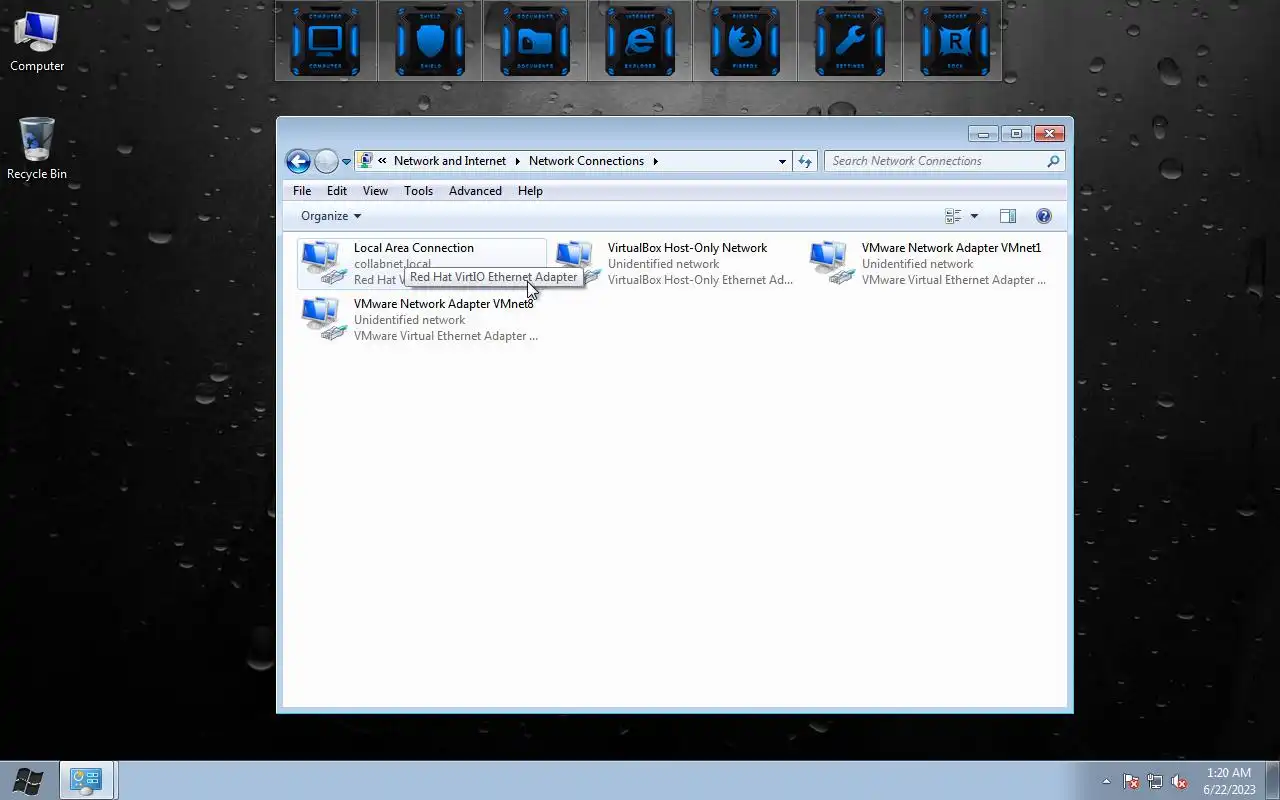The height and width of the screenshot is (800, 1280).
Task: Click the network tray icon
Action: click(x=1155, y=782)
